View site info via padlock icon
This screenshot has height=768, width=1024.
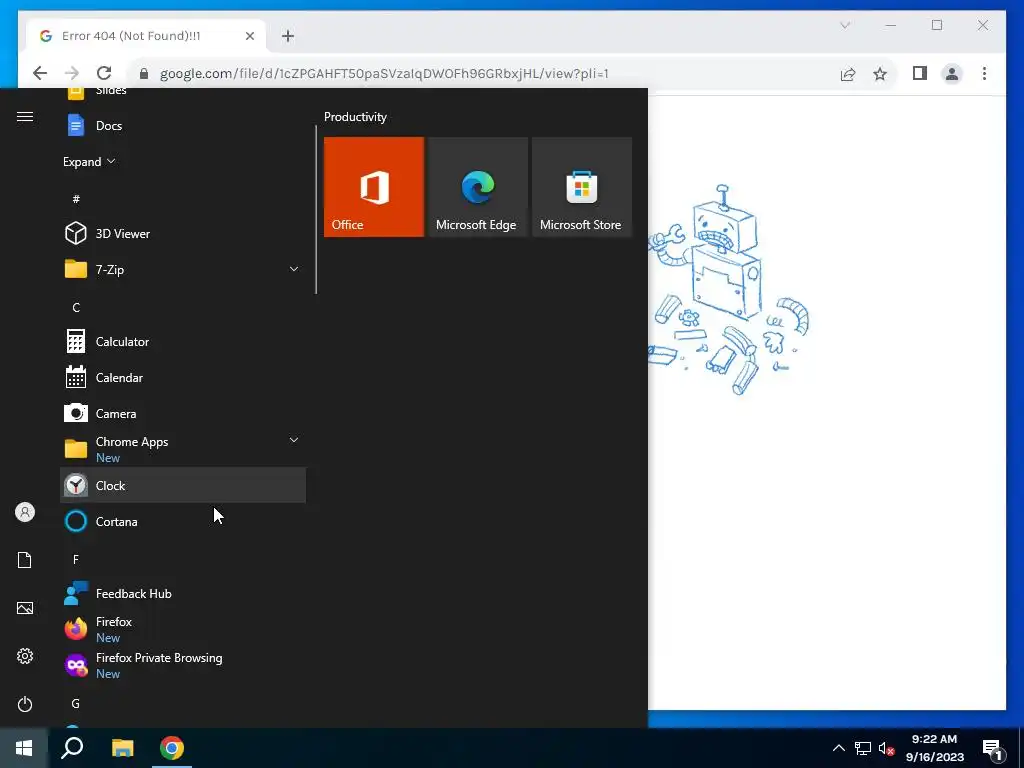[x=144, y=74]
